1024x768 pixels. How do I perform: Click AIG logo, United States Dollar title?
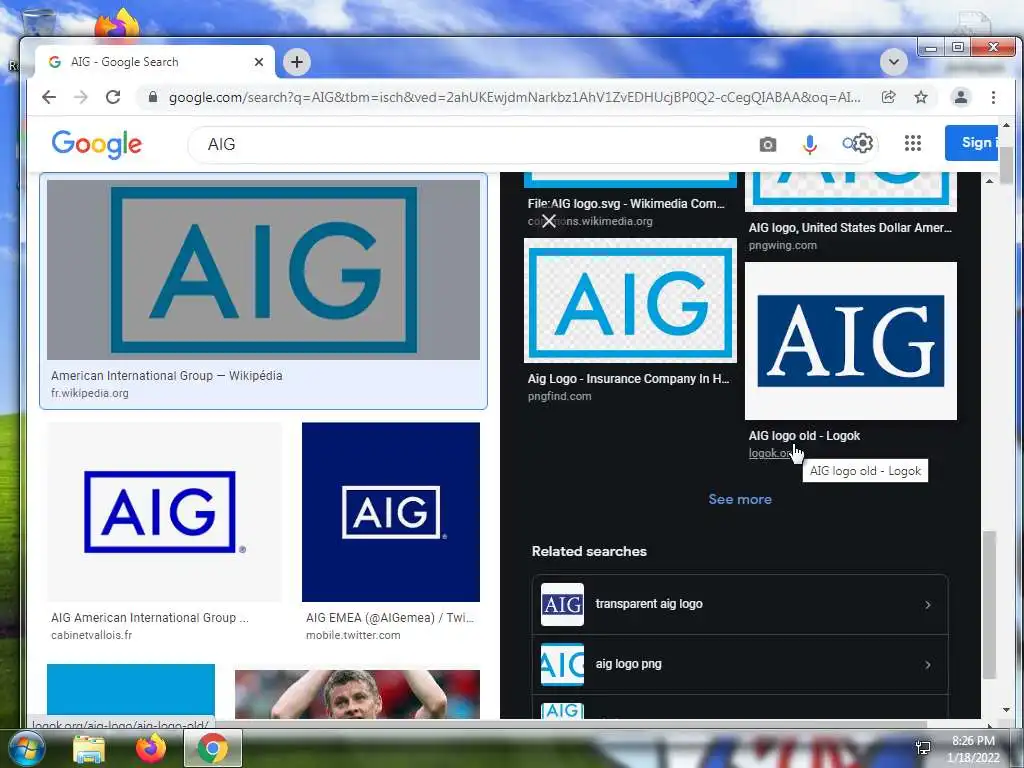click(850, 228)
